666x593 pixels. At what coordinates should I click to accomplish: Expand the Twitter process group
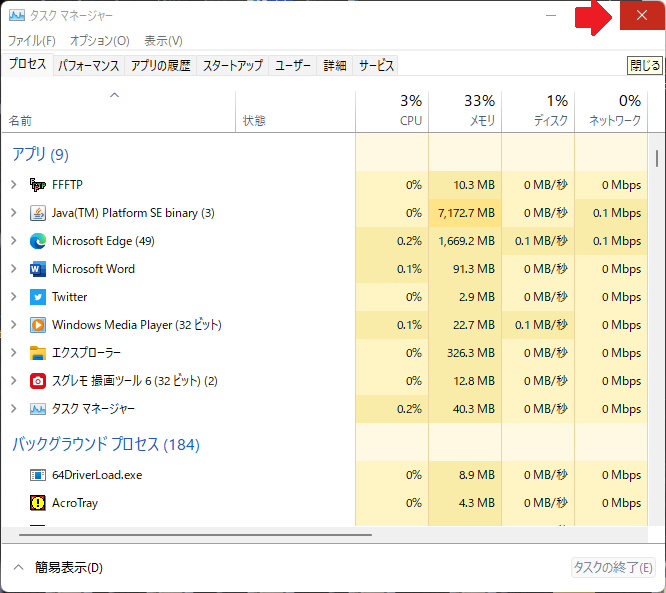[14, 297]
